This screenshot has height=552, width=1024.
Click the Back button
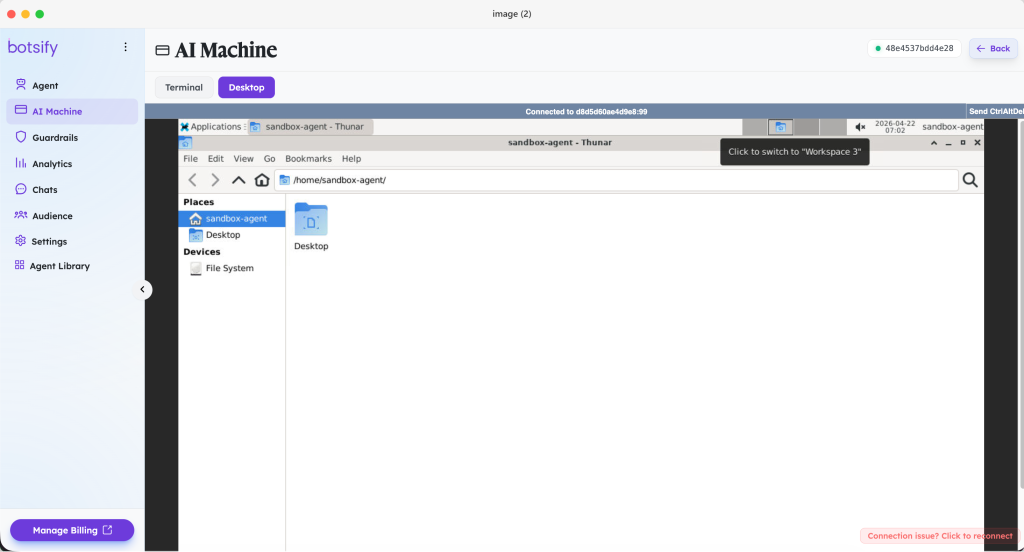[993, 48]
